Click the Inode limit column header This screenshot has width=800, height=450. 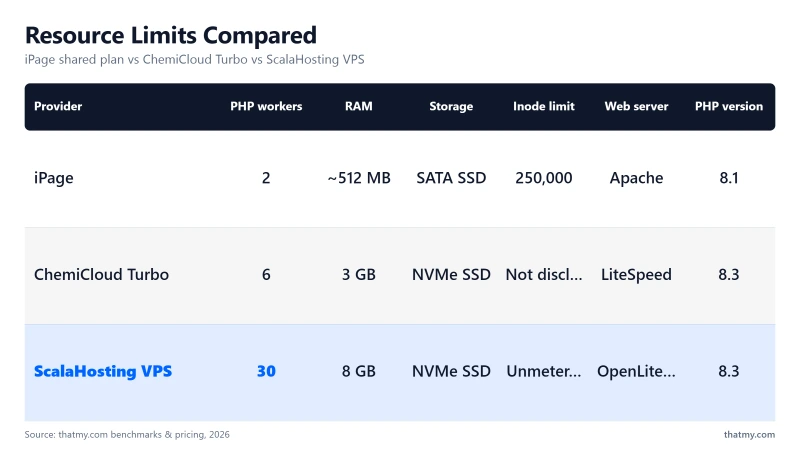[x=544, y=106]
